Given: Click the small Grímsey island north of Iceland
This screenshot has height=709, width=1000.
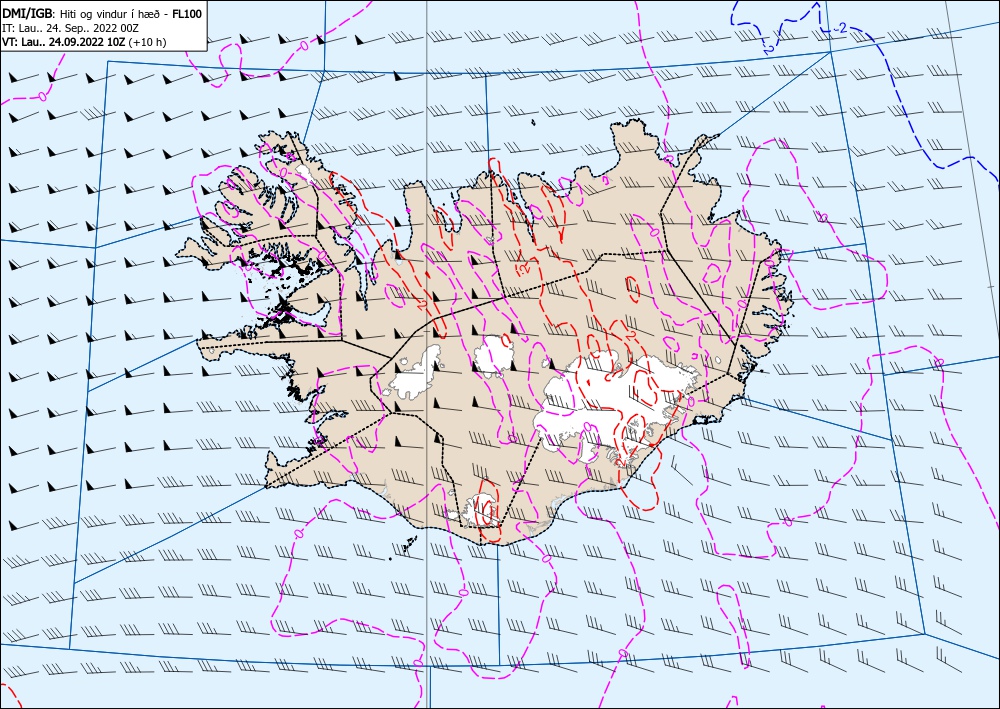Looking at the screenshot, I should coord(533,123).
